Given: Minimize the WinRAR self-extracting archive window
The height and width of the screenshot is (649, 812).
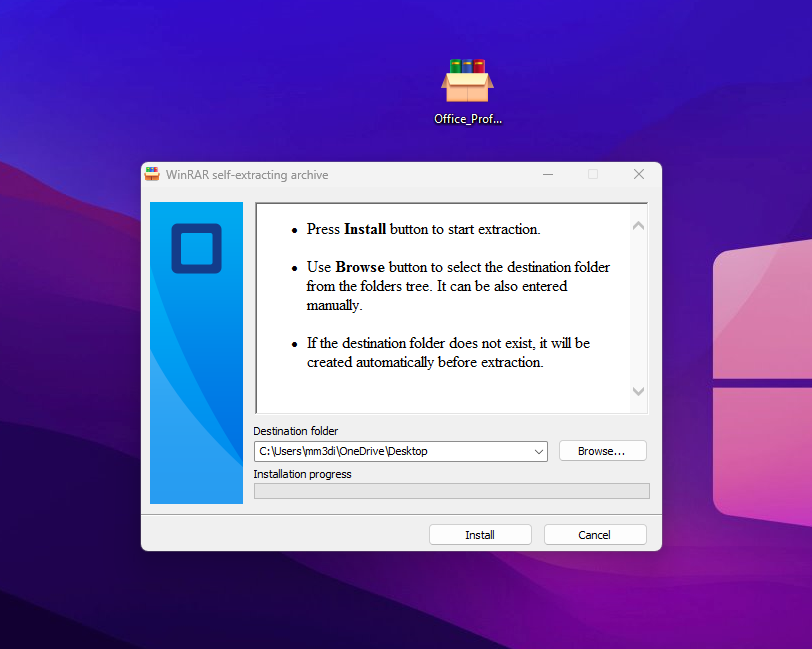Looking at the screenshot, I should 548,175.
